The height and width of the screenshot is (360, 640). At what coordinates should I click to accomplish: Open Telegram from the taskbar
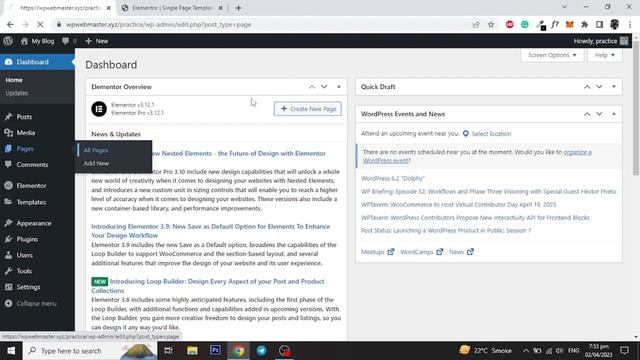pos(262,351)
